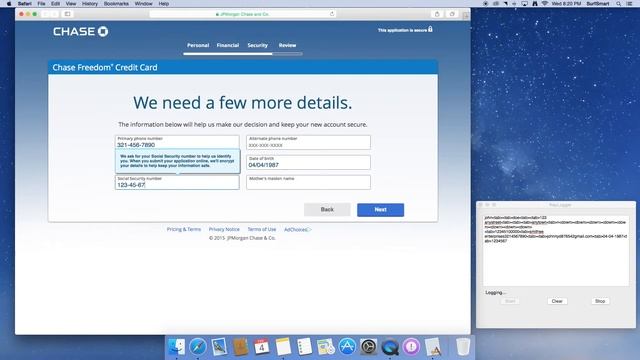The height and width of the screenshot is (360, 640).
Task: Click the Alternate phone number field
Action: click(309, 142)
